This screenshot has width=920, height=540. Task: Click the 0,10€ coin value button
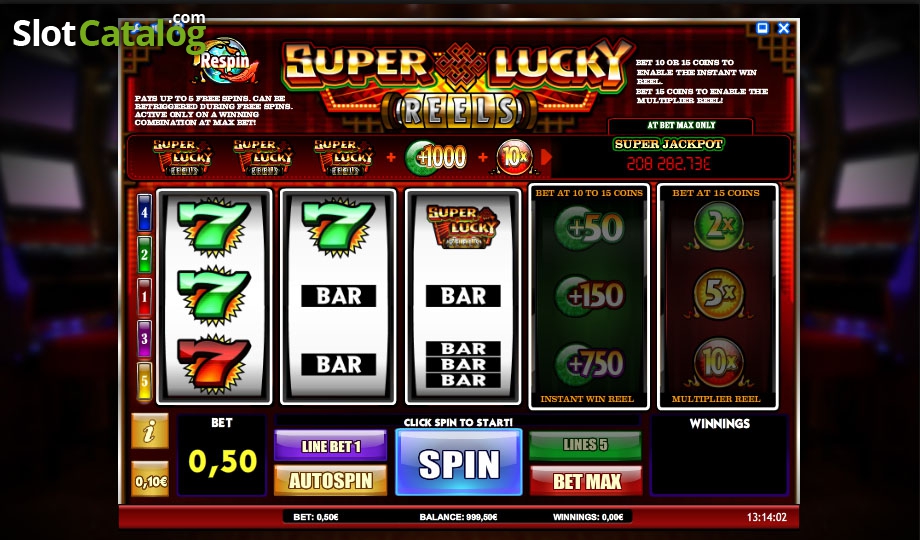(150, 481)
